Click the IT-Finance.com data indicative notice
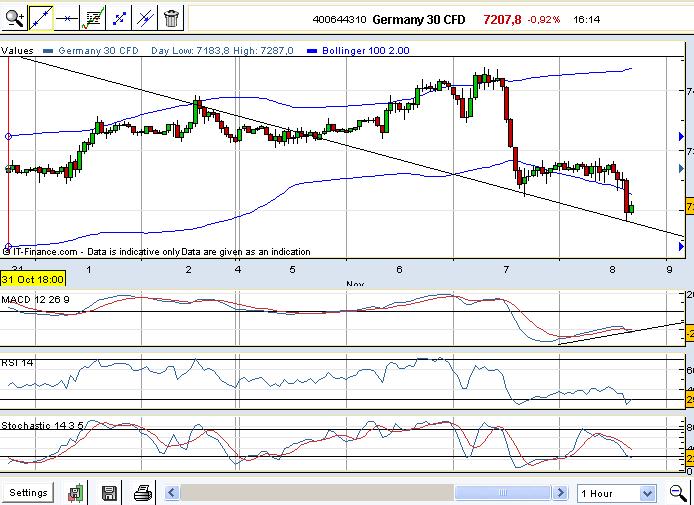694x505 pixels. (157, 252)
